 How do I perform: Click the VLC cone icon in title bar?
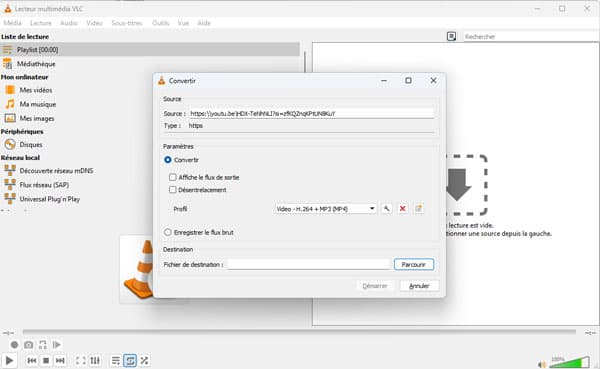click(x=8, y=8)
